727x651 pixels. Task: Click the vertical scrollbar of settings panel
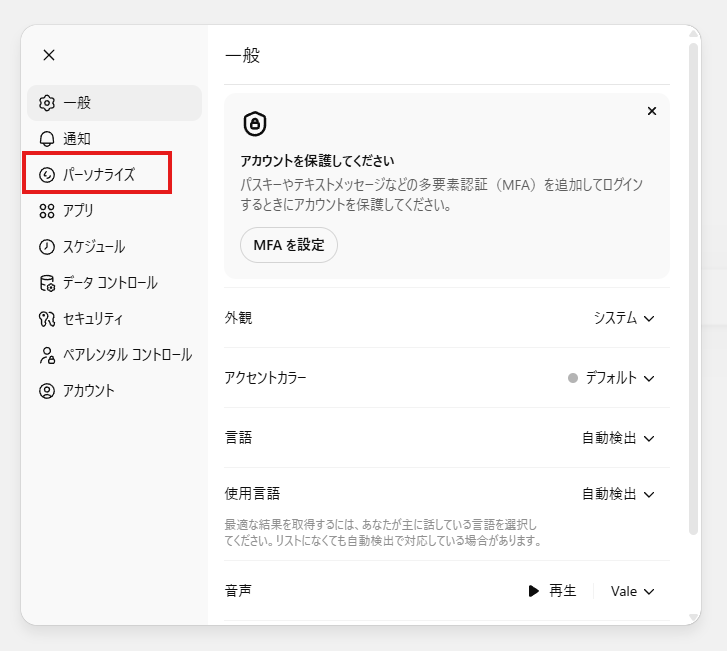(694, 289)
